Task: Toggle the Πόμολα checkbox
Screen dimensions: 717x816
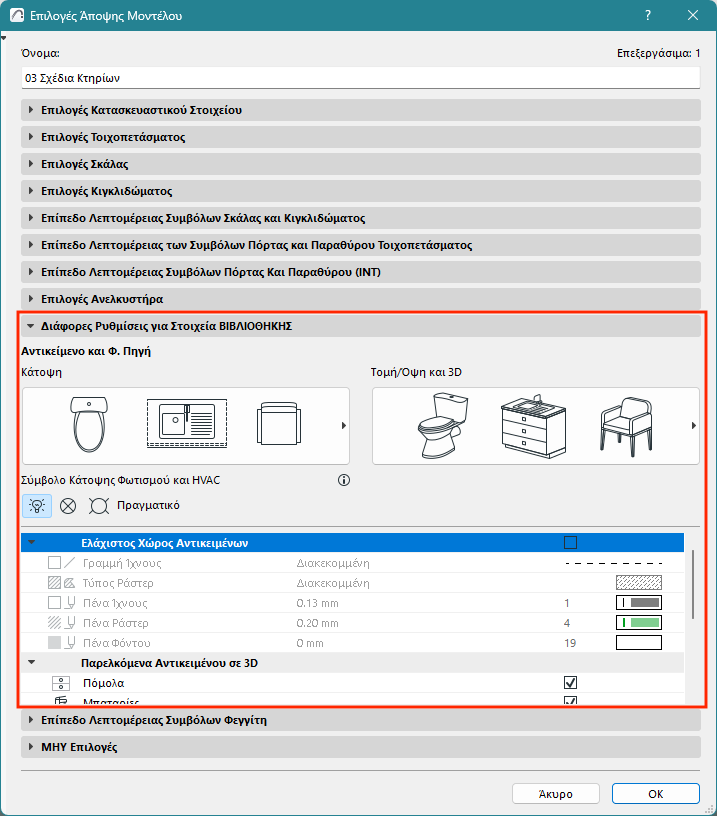Action: click(570, 682)
